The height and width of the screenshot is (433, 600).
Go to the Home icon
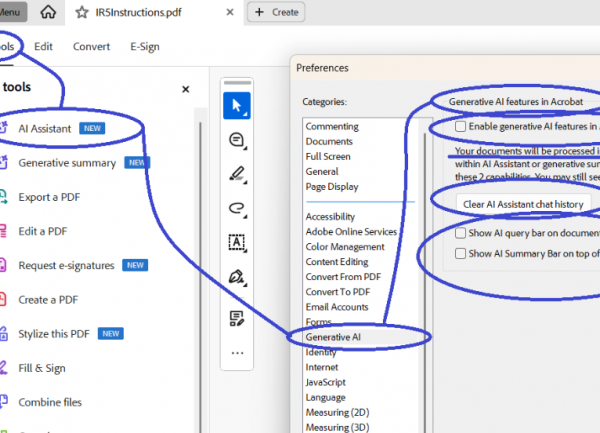[x=48, y=12]
